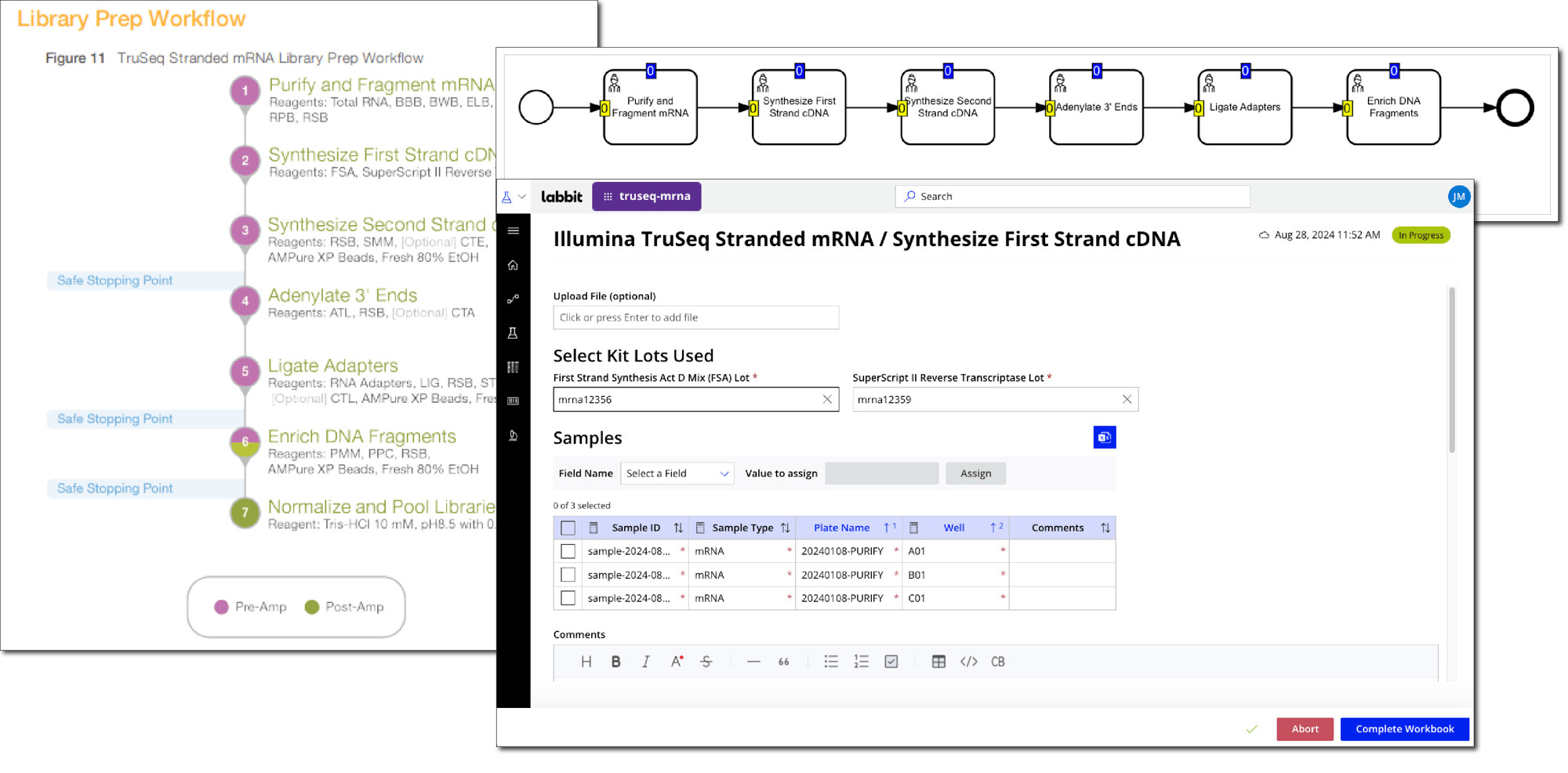Open the Select a Field dropdown

pos(677,474)
